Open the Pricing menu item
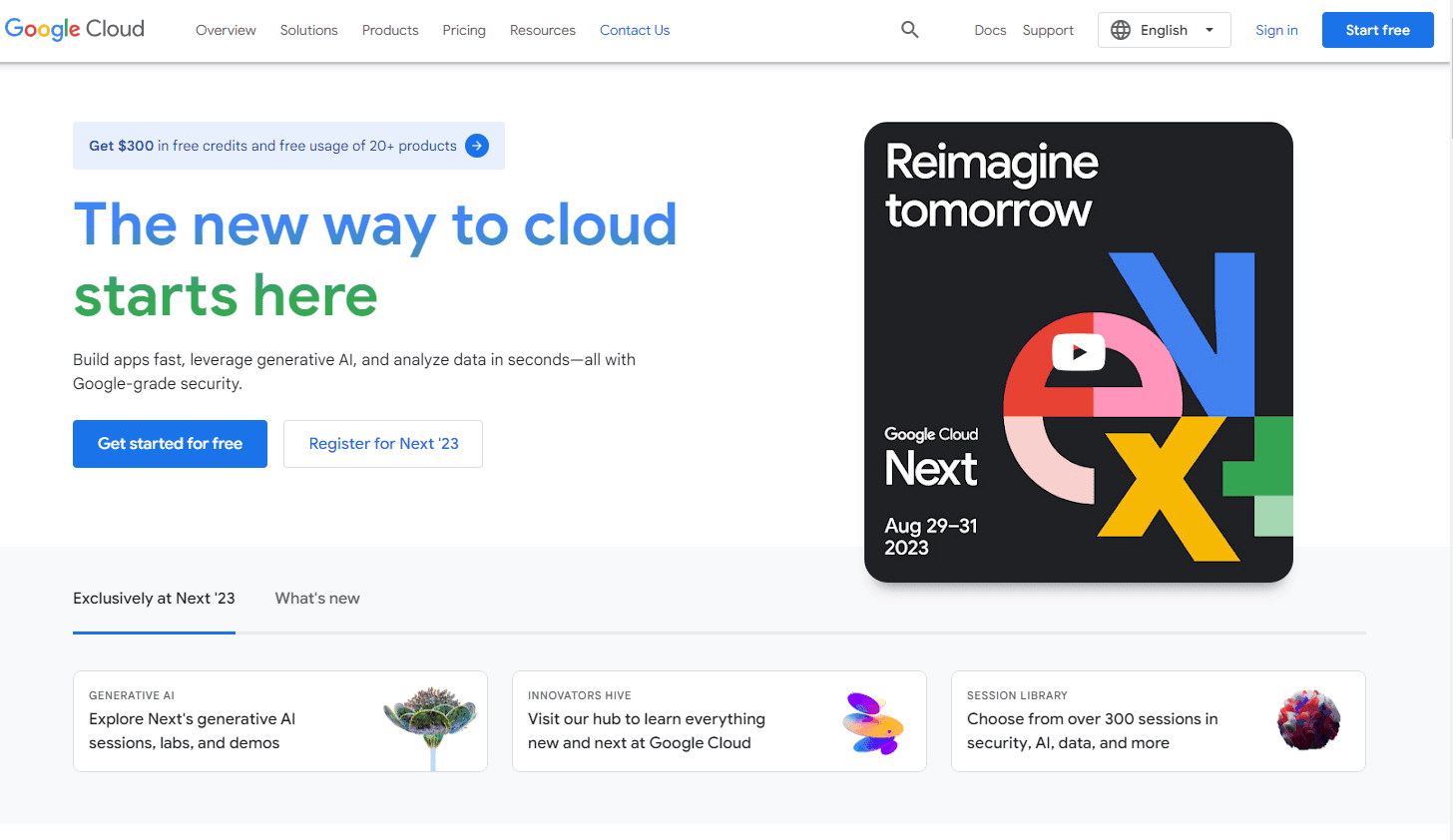The width and height of the screenshot is (1453, 840). pos(464,30)
